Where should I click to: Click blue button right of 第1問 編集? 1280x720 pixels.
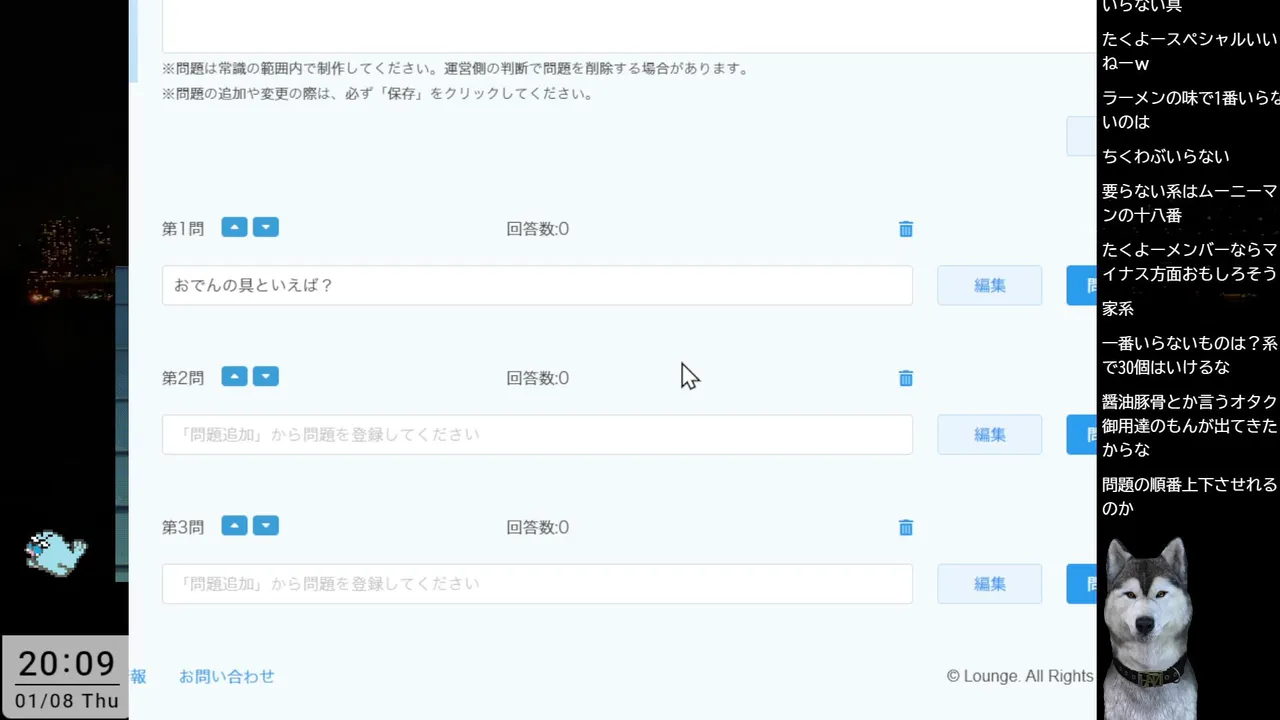tap(1082, 285)
